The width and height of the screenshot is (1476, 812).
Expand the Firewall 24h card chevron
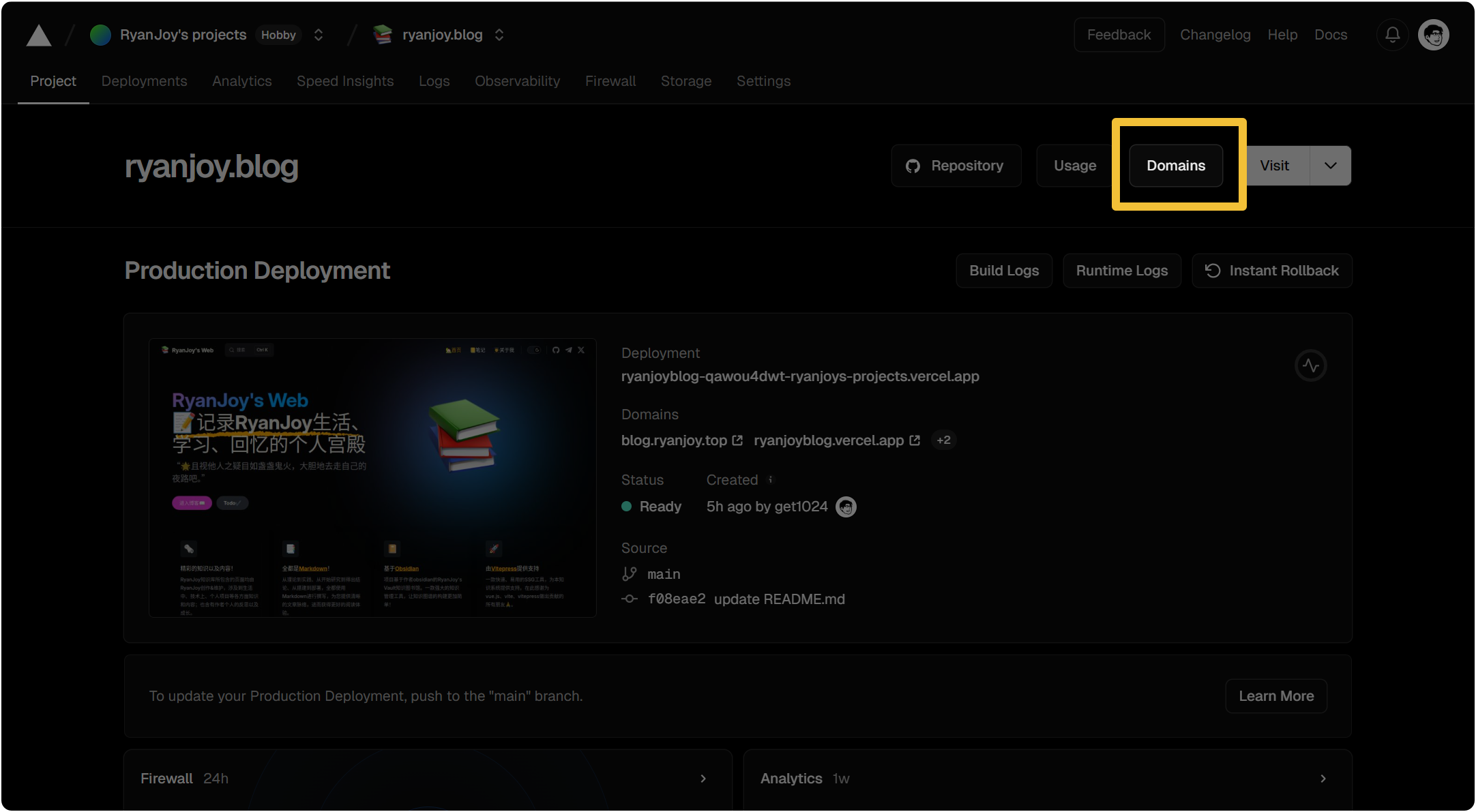[x=703, y=779]
